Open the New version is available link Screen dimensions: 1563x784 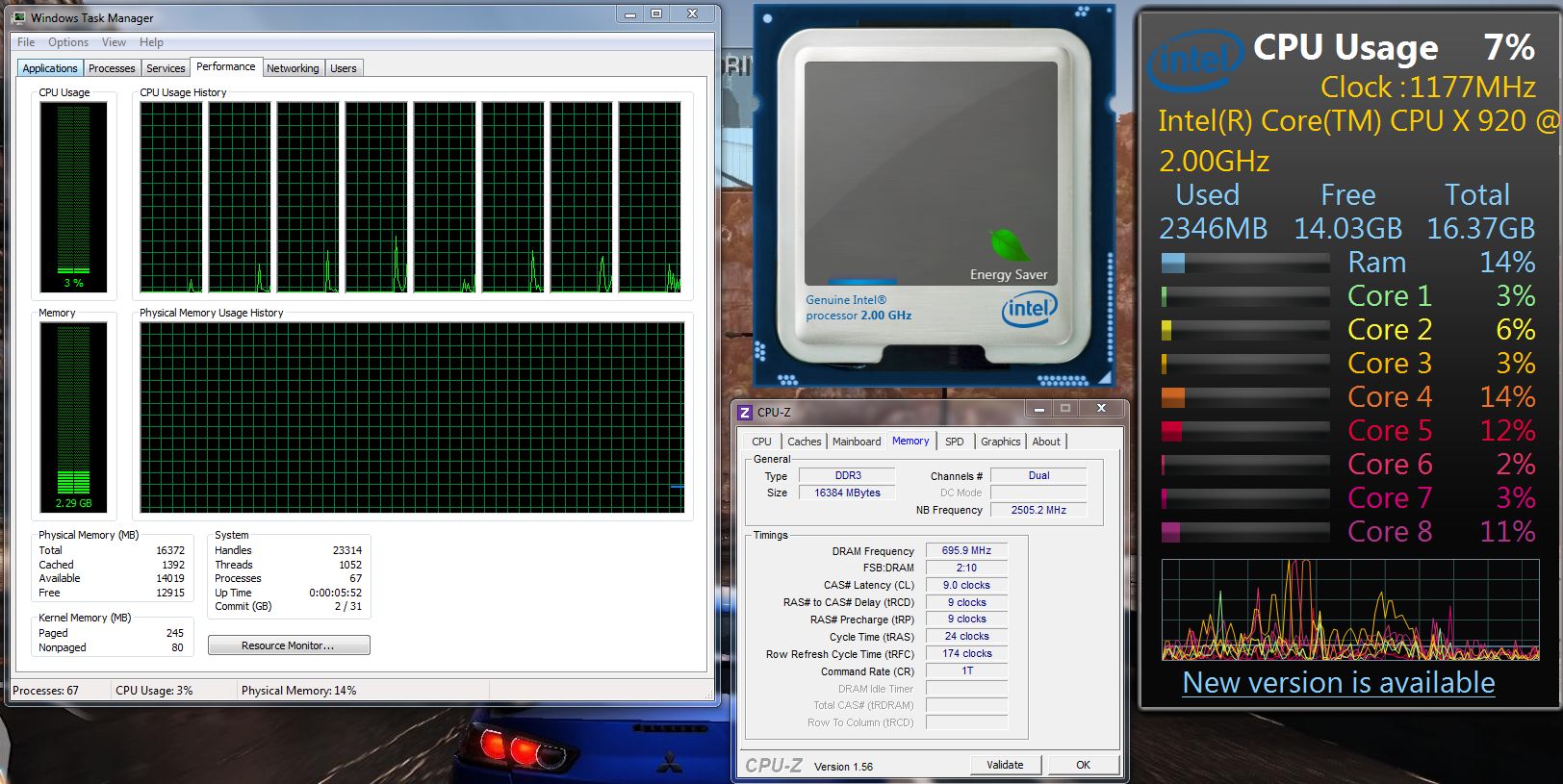(x=1339, y=682)
